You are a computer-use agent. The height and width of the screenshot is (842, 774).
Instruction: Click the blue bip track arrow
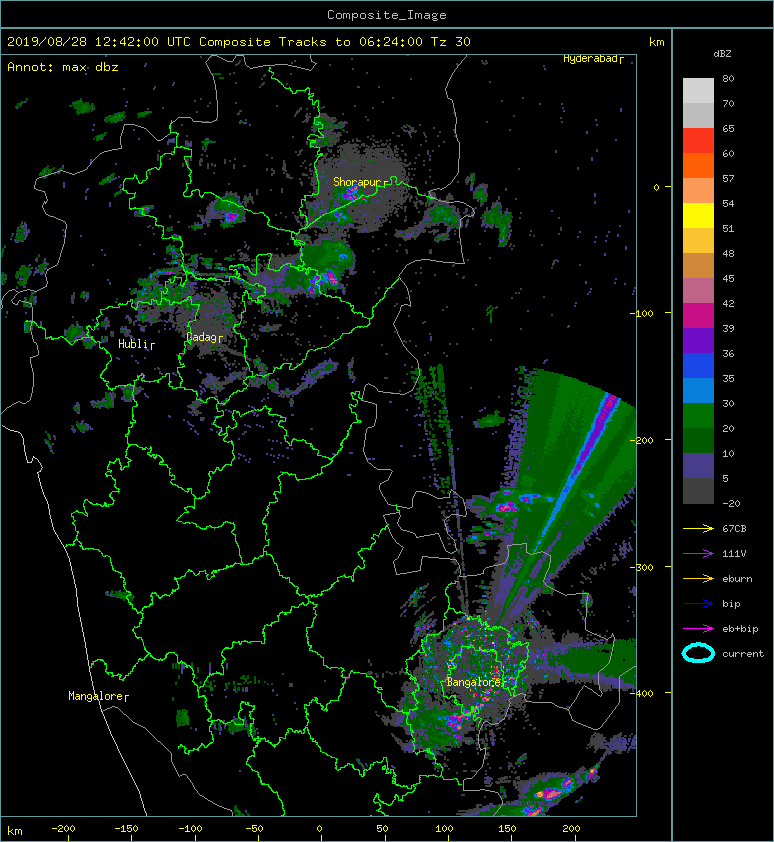point(698,604)
